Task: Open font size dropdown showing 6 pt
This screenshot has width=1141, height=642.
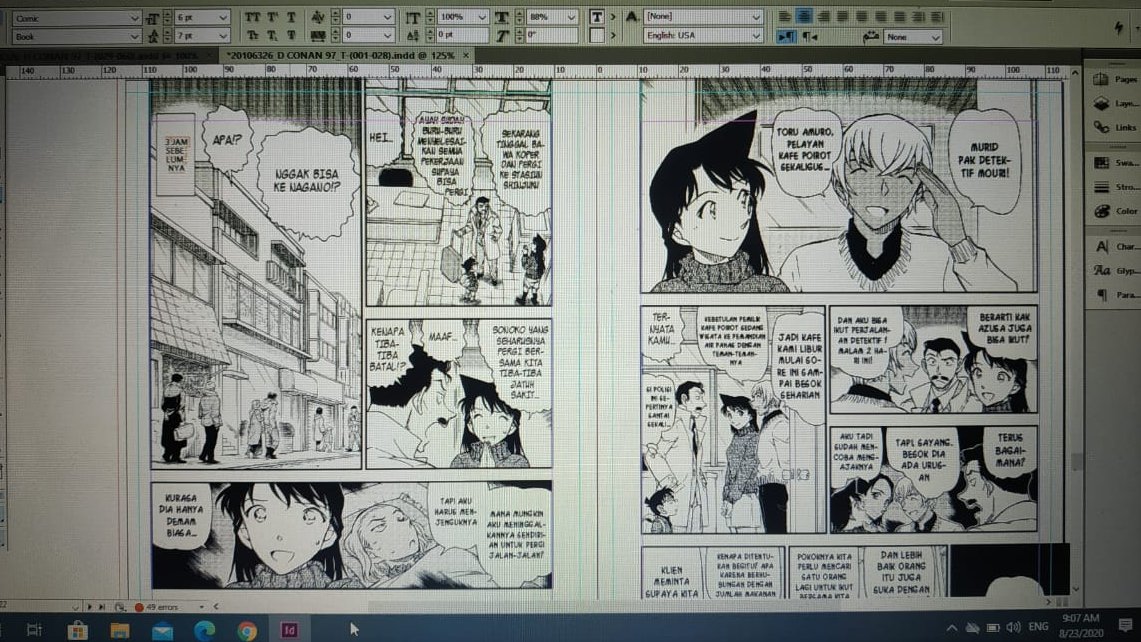Action: point(202,17)
